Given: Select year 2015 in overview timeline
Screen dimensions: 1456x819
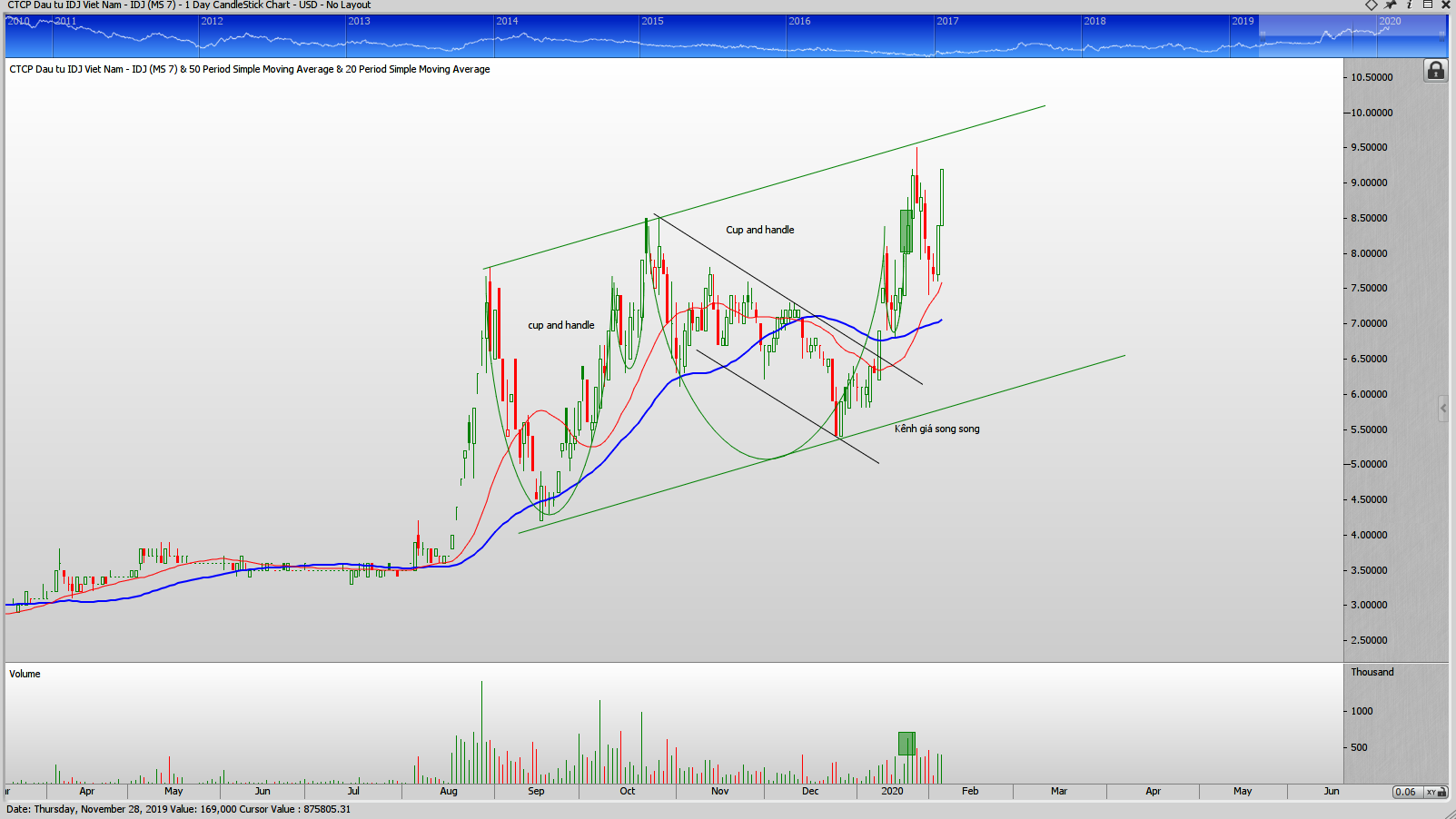Looking at the screenshot, I should [652, 22].
